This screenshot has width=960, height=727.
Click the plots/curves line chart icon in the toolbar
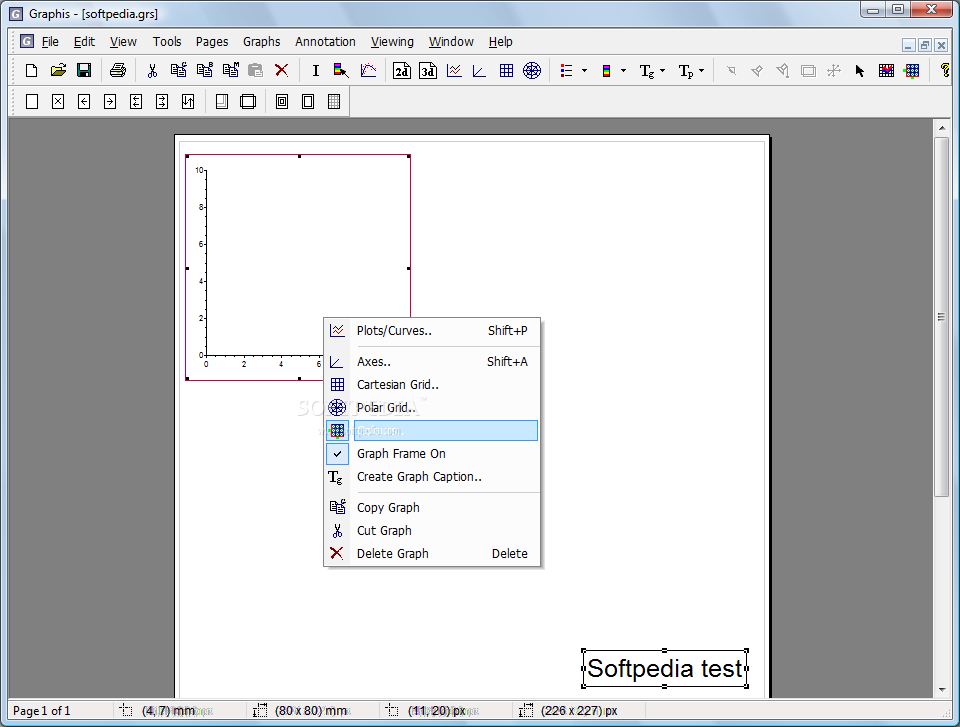(454, 70)
